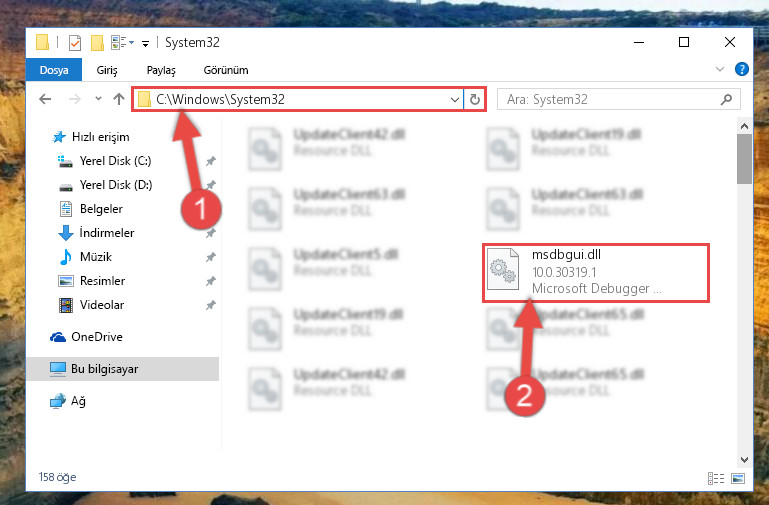The image size is (769, 505).
Task: Unpin Yerel Disk (C:) using its pin icon
Action: (210, 161)
